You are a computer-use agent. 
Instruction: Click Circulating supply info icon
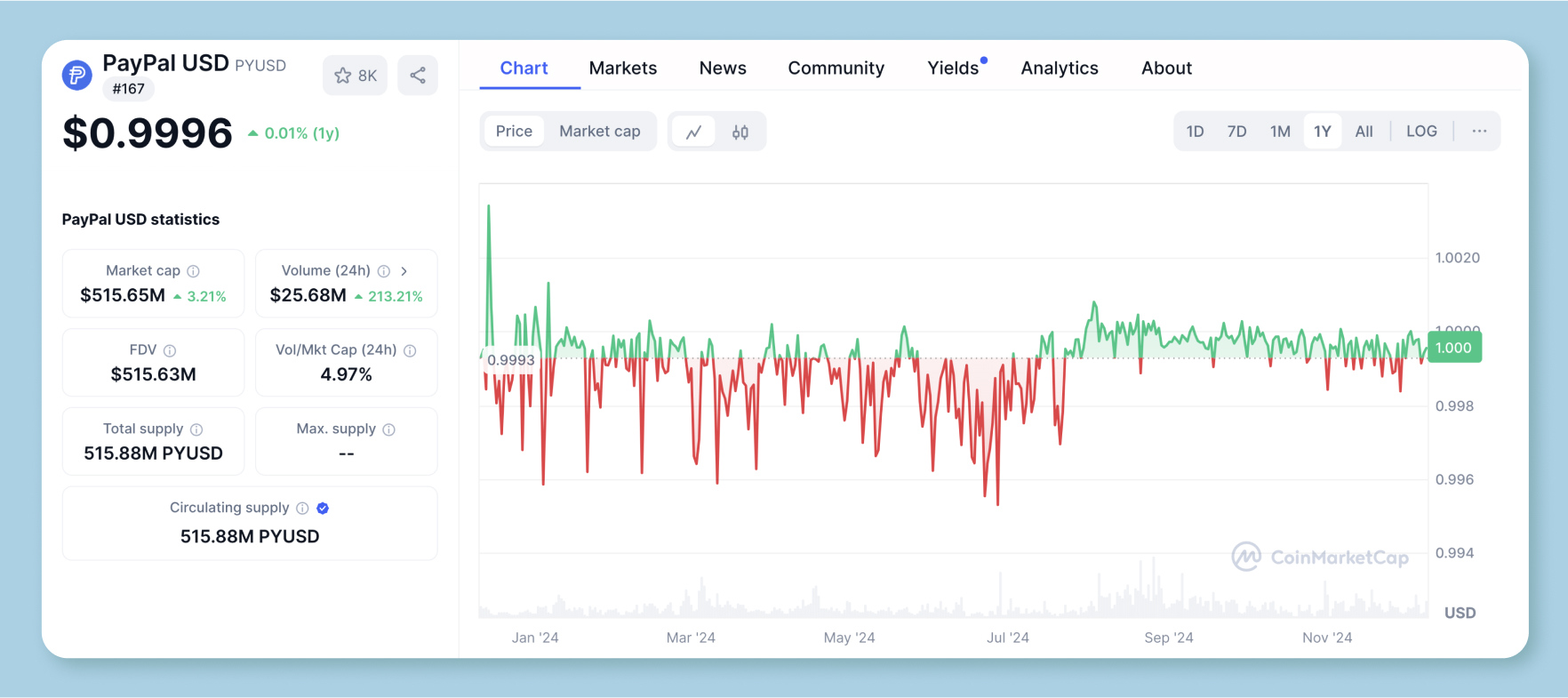pos(302,509)
